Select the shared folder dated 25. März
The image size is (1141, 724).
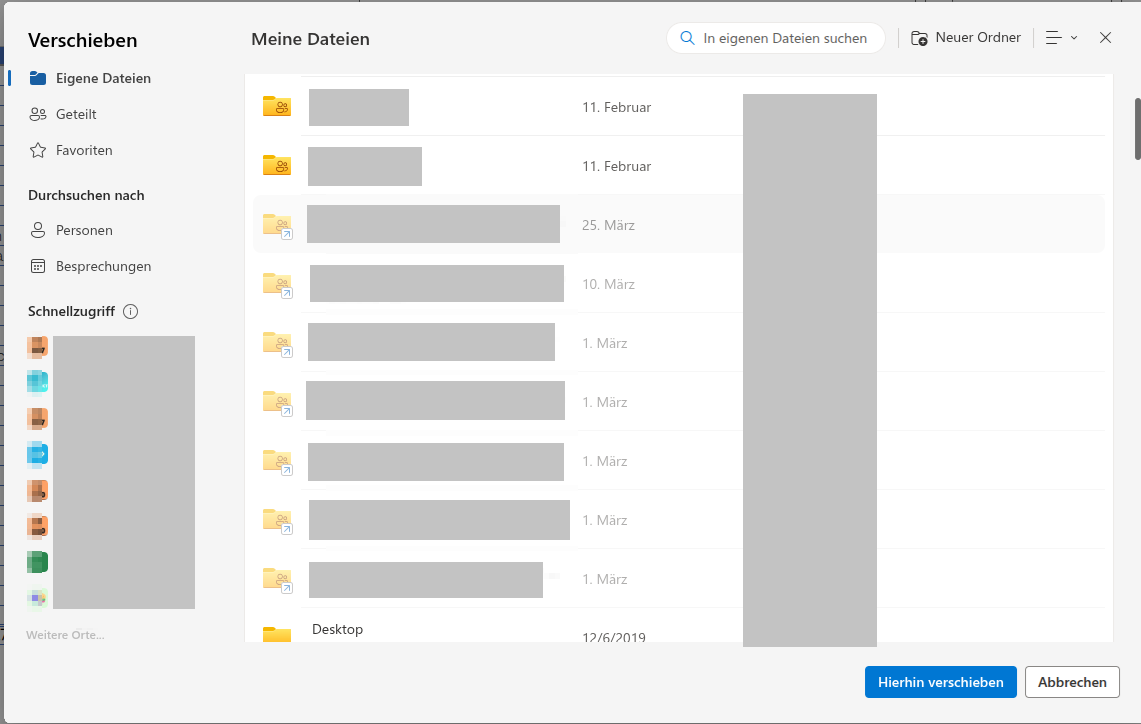click(679, 225)
